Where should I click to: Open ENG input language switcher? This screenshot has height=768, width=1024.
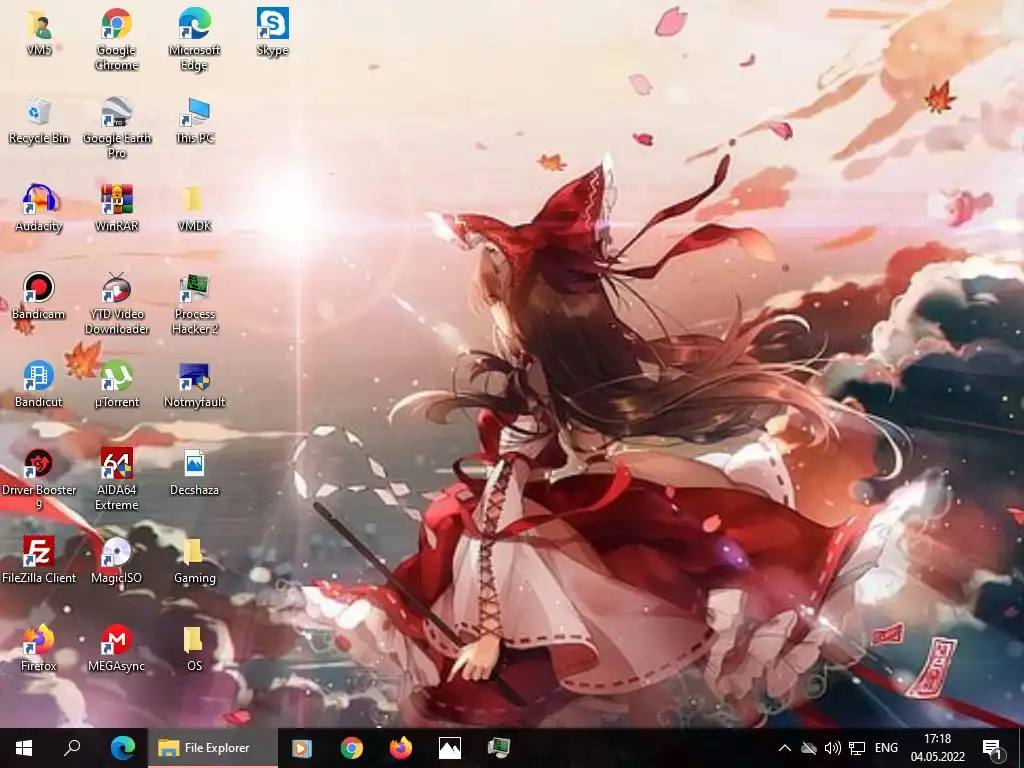point(886,748)
